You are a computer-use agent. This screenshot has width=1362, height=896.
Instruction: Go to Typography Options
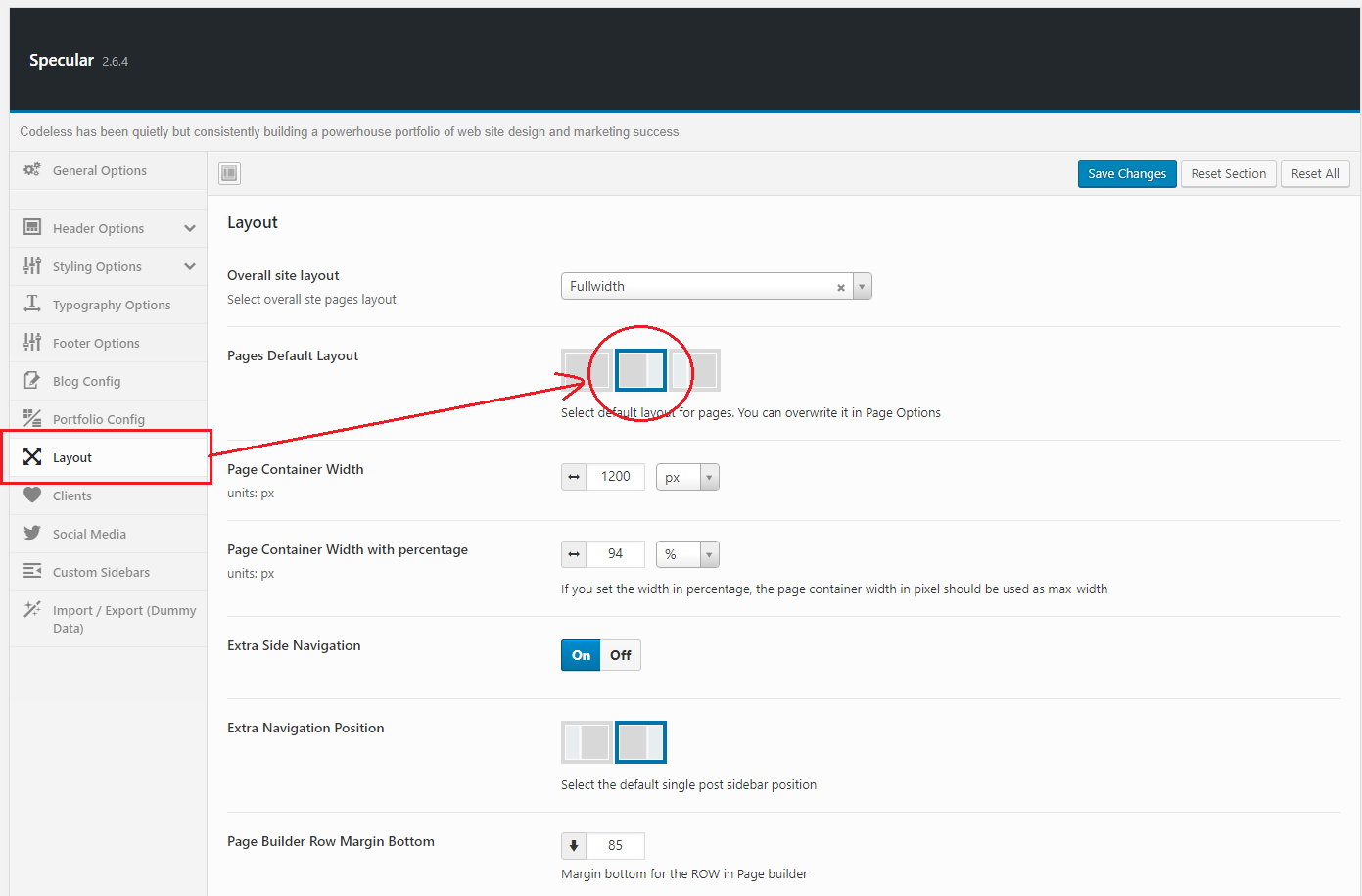coord(108,305)
